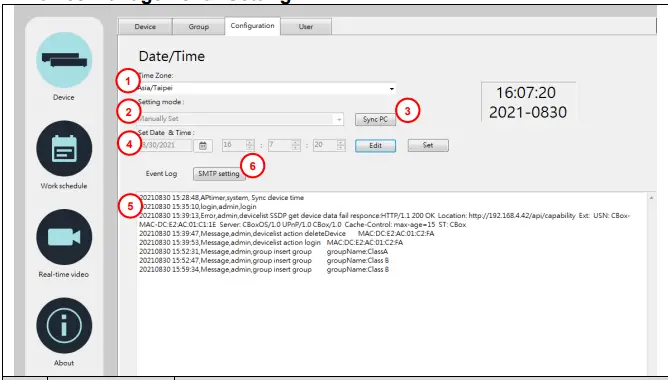Image resolution: width=668 pixels, height=380 pixels.
Task: Open the SMTP setting dialog
Action: tap(219, 174)
